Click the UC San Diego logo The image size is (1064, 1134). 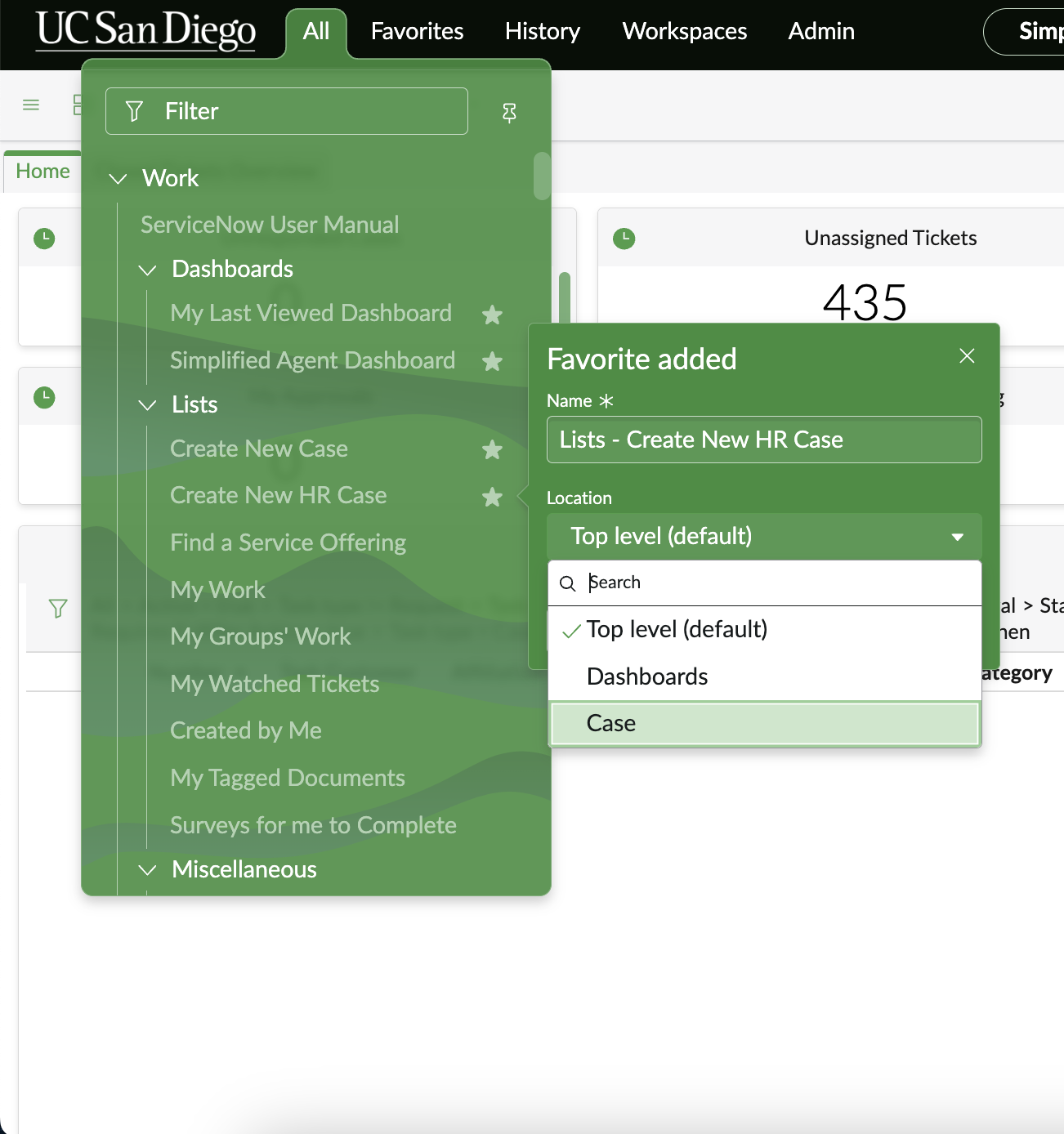(145, 31)
